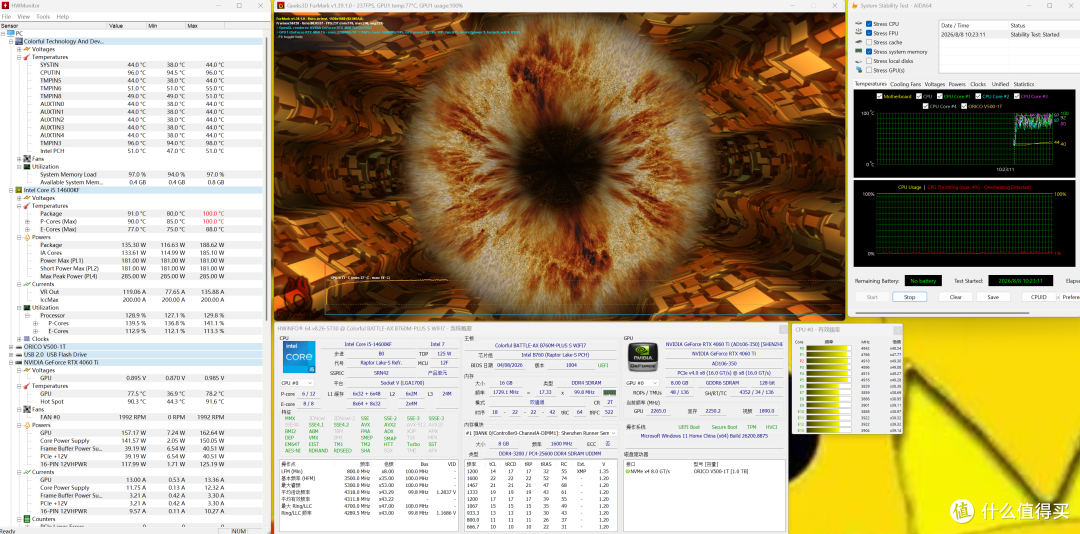Open the GPU #0 dropdown in HWiNFO
This screenshot has width=1080, height=534.
coord(643,382)
